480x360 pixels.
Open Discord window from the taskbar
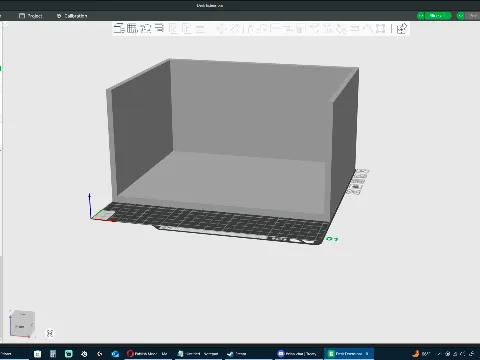point(298,353)
